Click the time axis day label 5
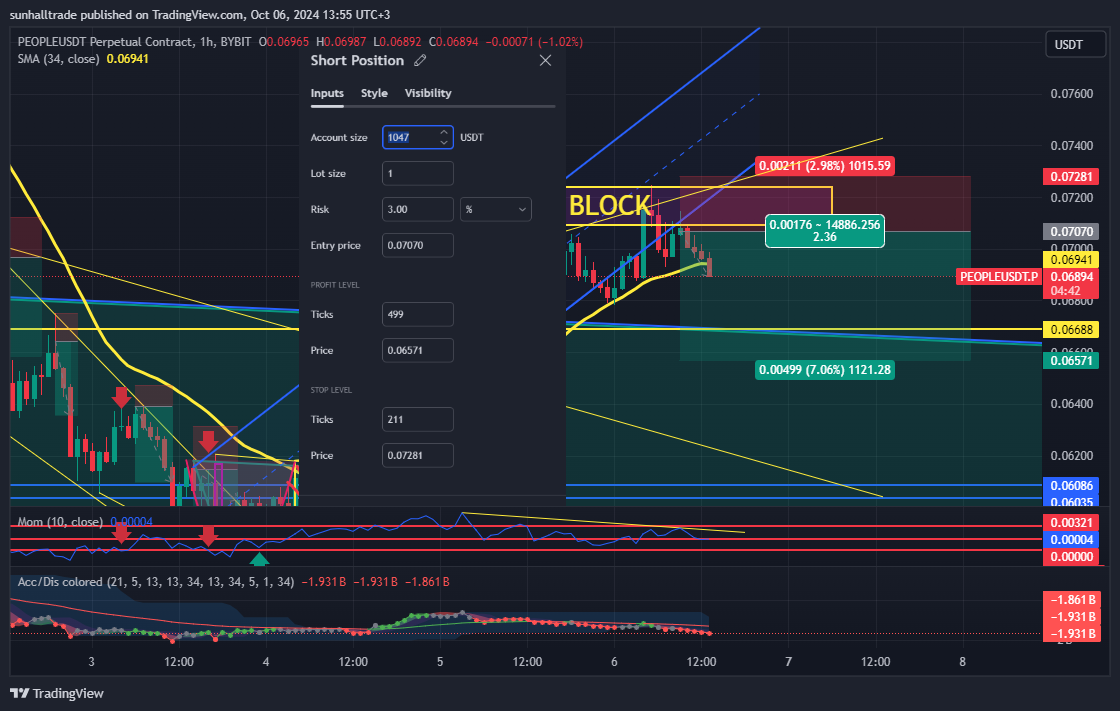Screen dimensions: 1120x711 click(x=440, y=662)
